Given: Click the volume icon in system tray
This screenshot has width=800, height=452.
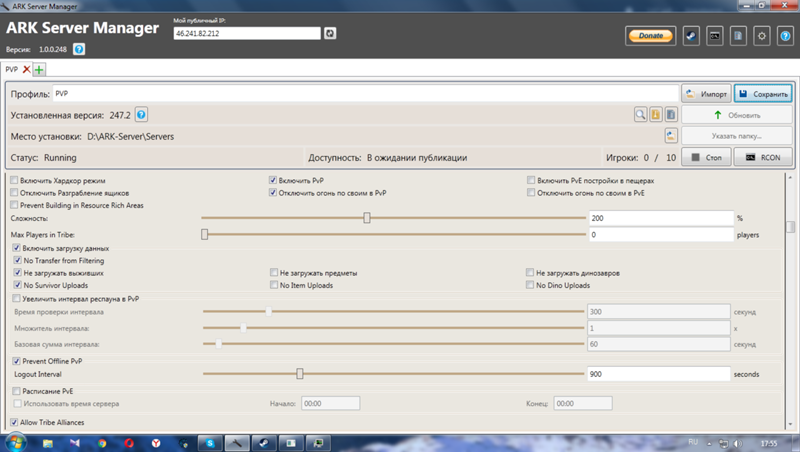Looking at the screenshot, I should pyautogui.click(x=738, y=443).
